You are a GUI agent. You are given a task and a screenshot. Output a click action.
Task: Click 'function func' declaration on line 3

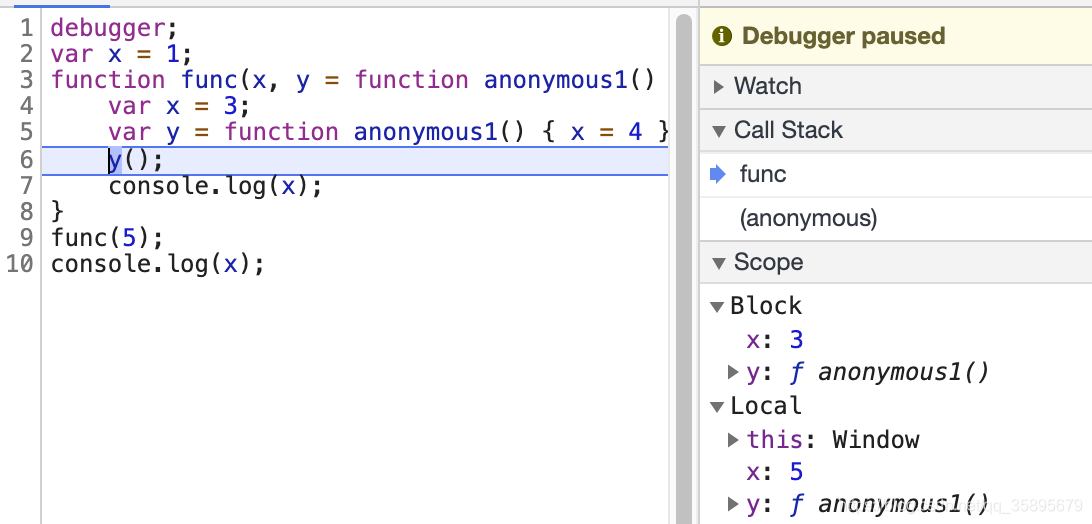coord(145,80)
